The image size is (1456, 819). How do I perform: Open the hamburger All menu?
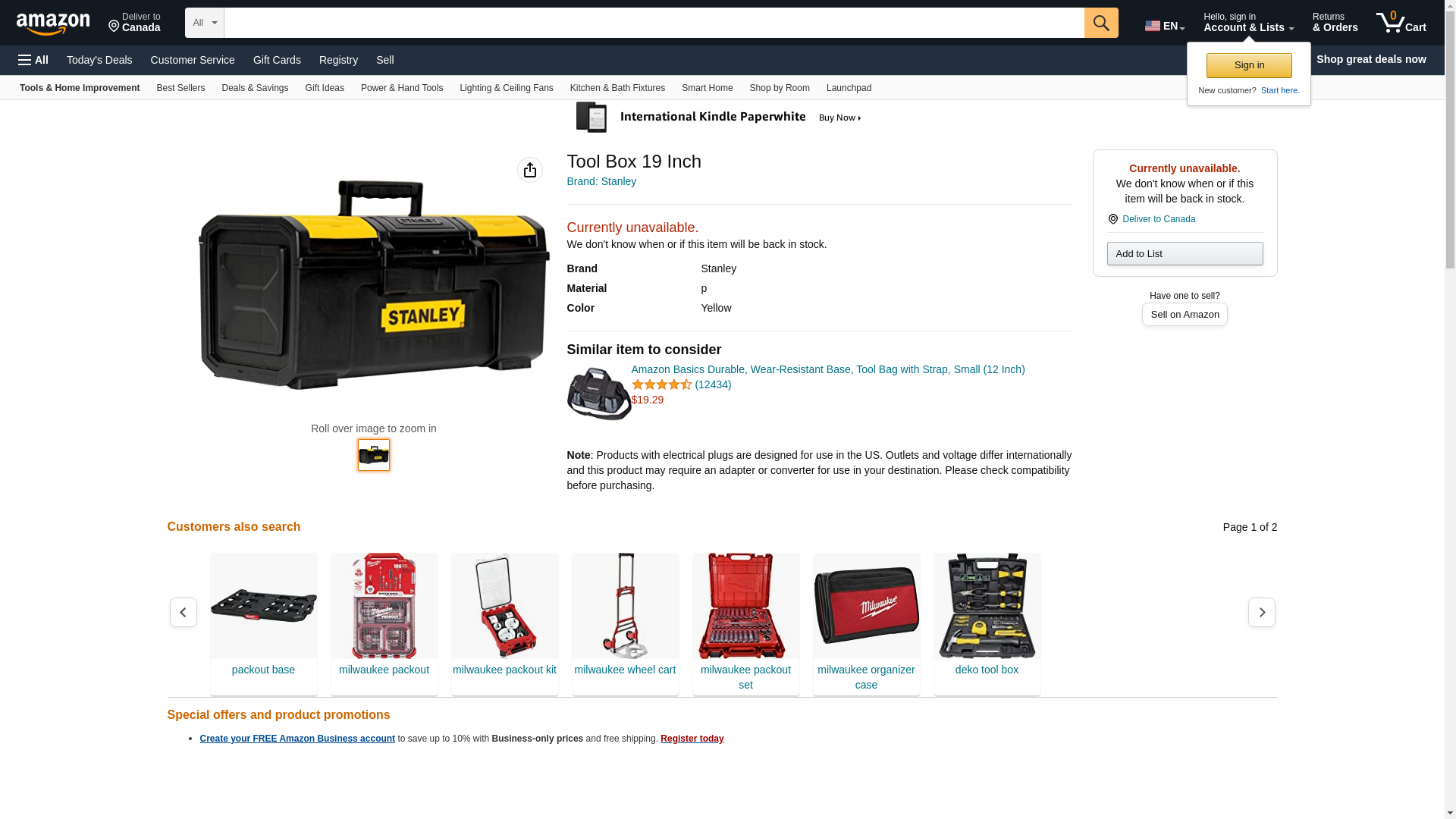(33, 60)
